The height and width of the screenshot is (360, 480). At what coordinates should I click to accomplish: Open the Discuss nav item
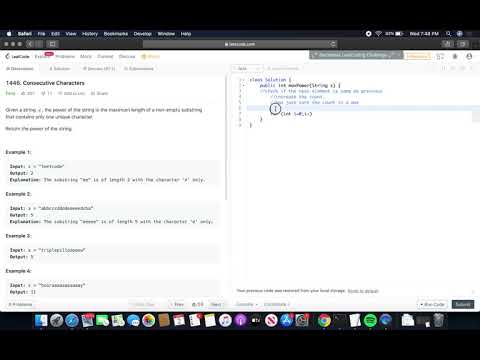point(127,56)
